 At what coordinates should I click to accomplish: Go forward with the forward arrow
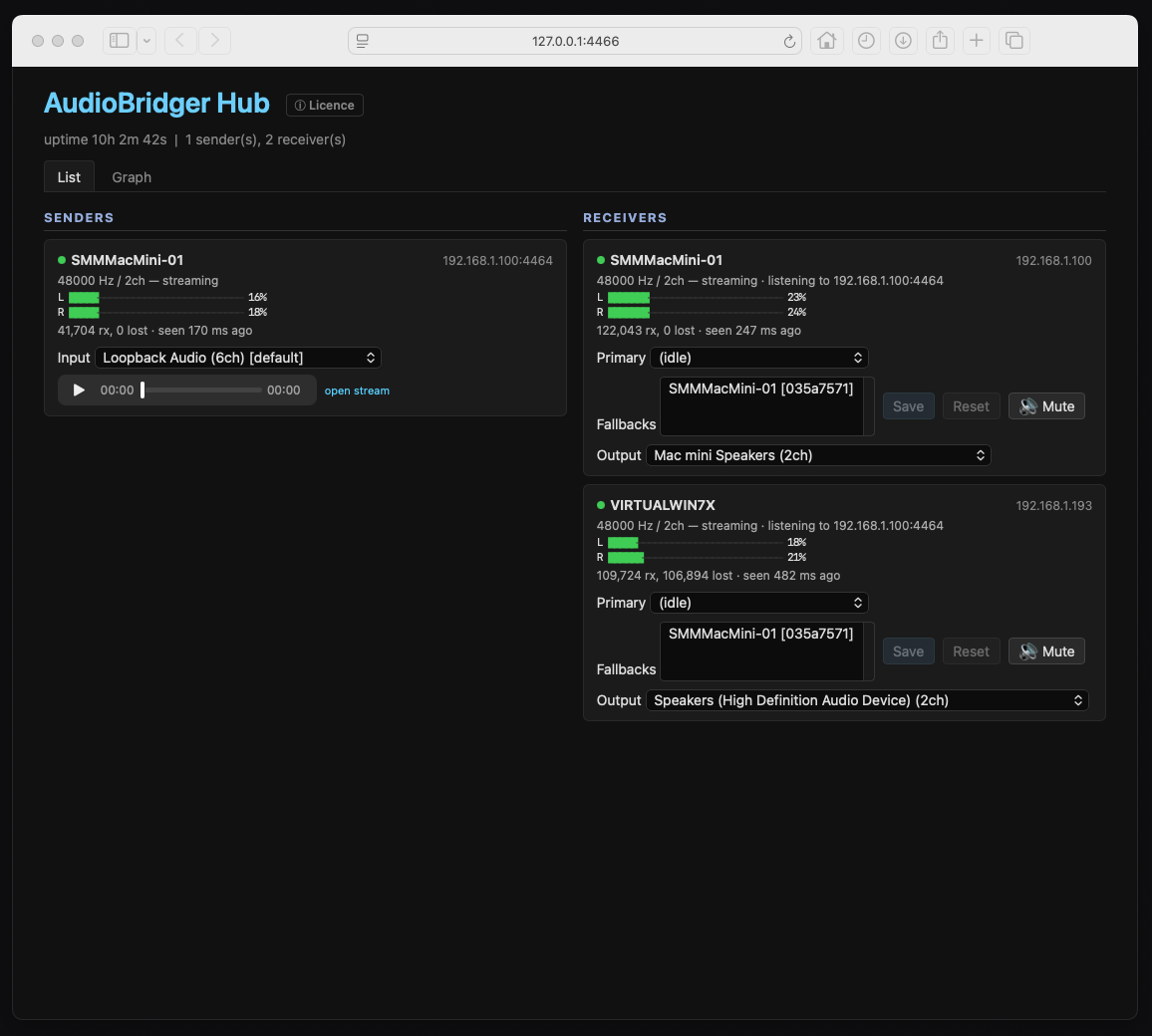[x=214, y=41]
